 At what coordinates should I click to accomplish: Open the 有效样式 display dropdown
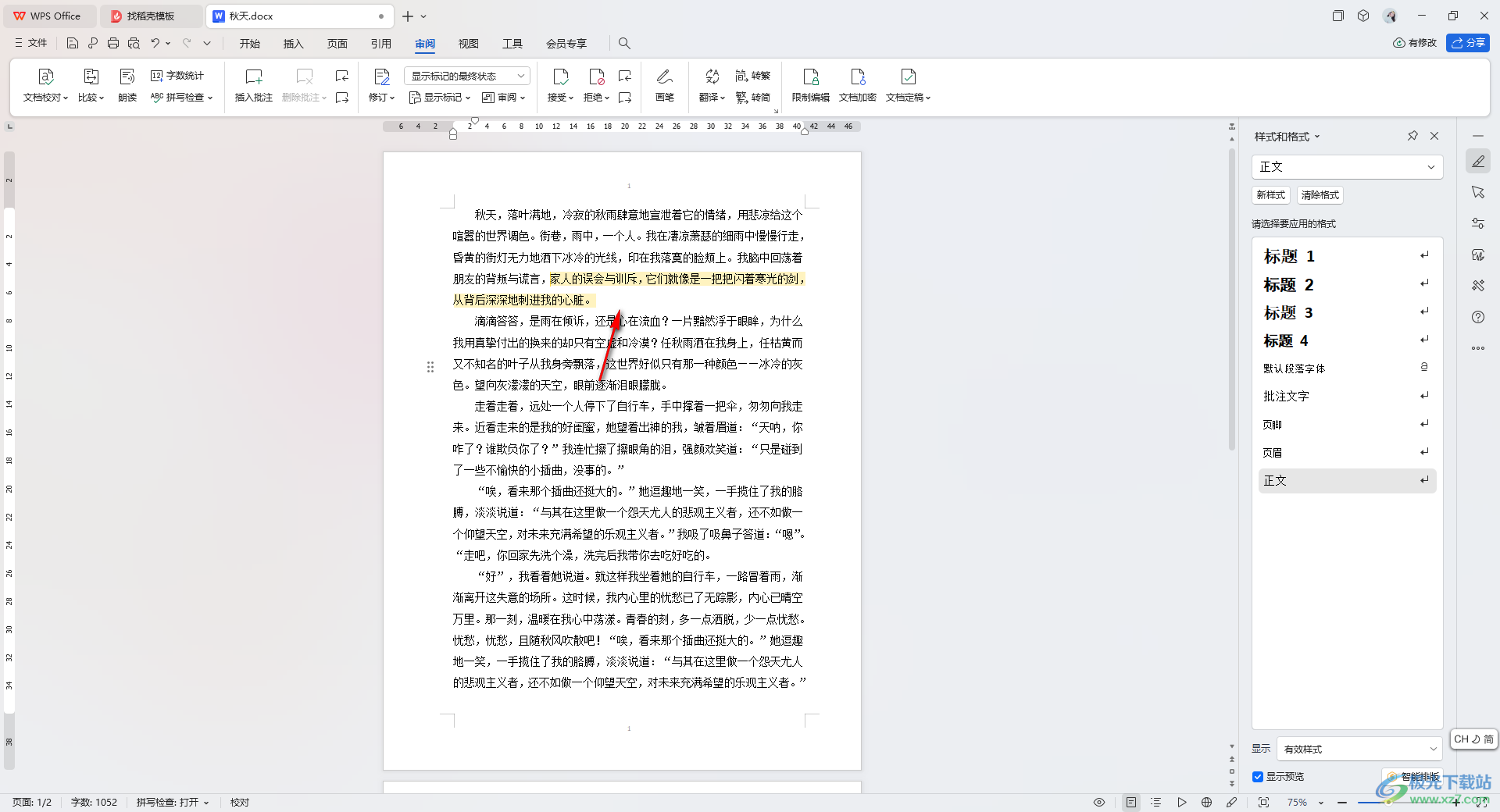(1359, 749)
